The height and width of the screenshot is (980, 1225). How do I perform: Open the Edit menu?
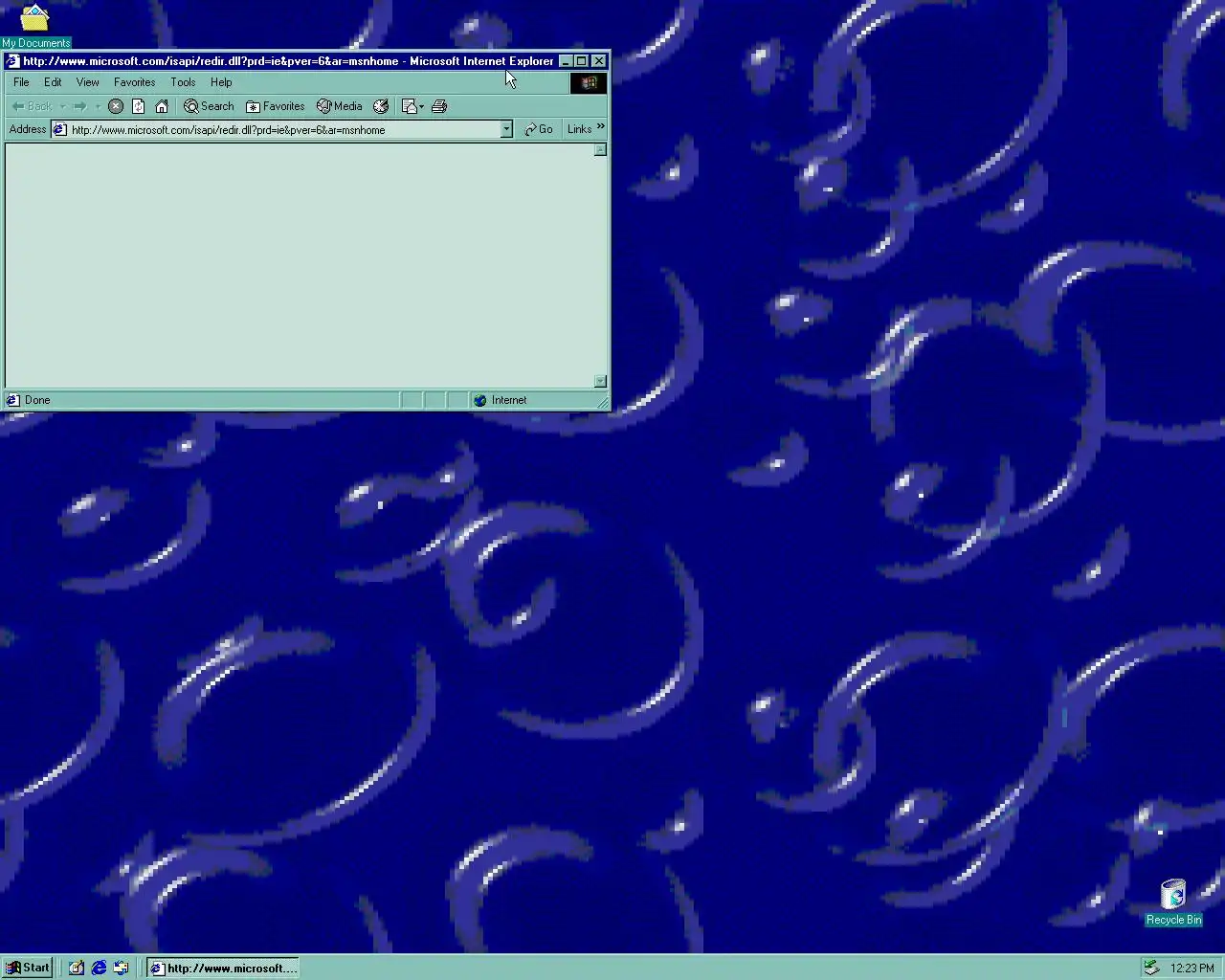click(53, 82)
